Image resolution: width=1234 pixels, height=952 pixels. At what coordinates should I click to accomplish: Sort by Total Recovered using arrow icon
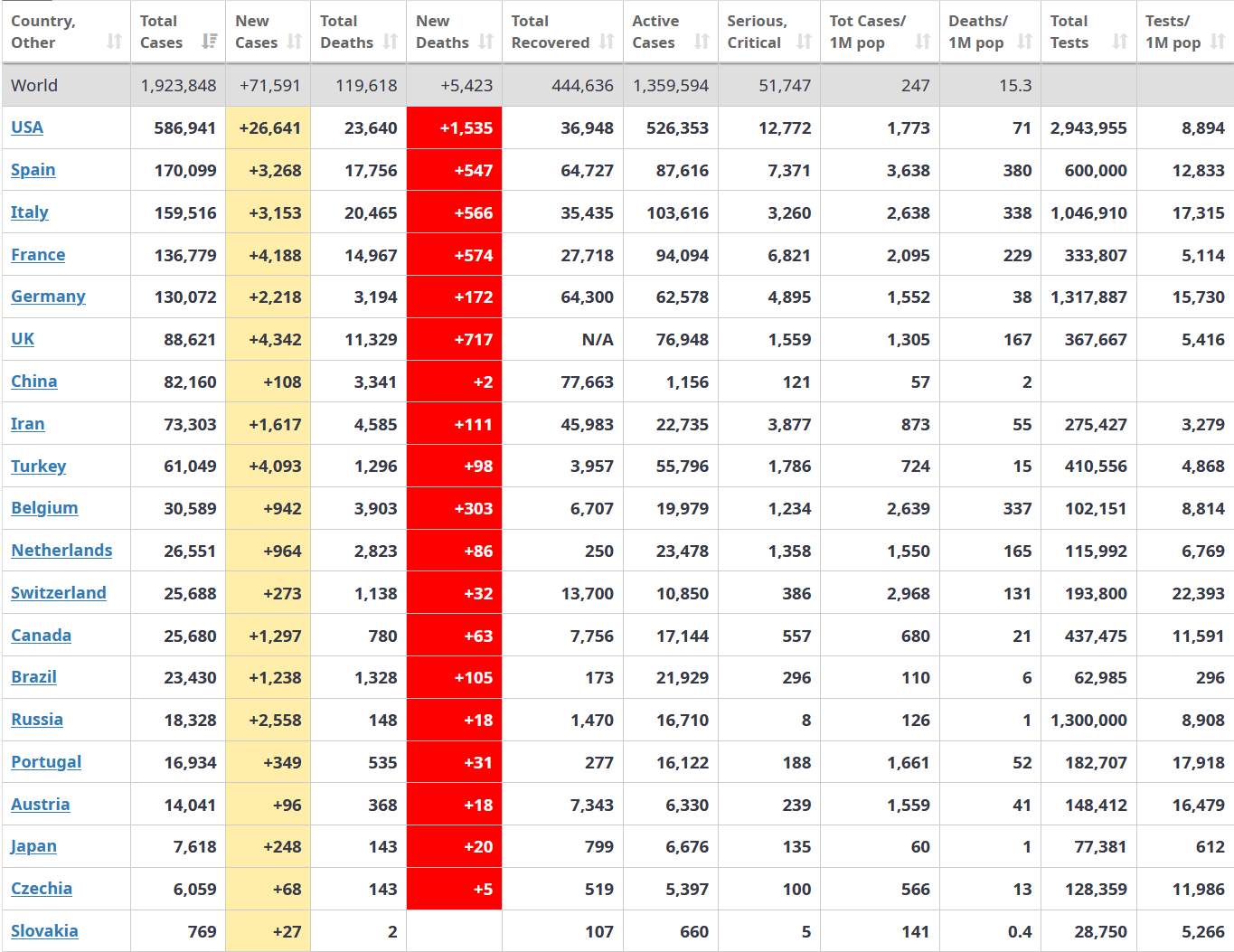pyautogui.click(x=607, y=42)
